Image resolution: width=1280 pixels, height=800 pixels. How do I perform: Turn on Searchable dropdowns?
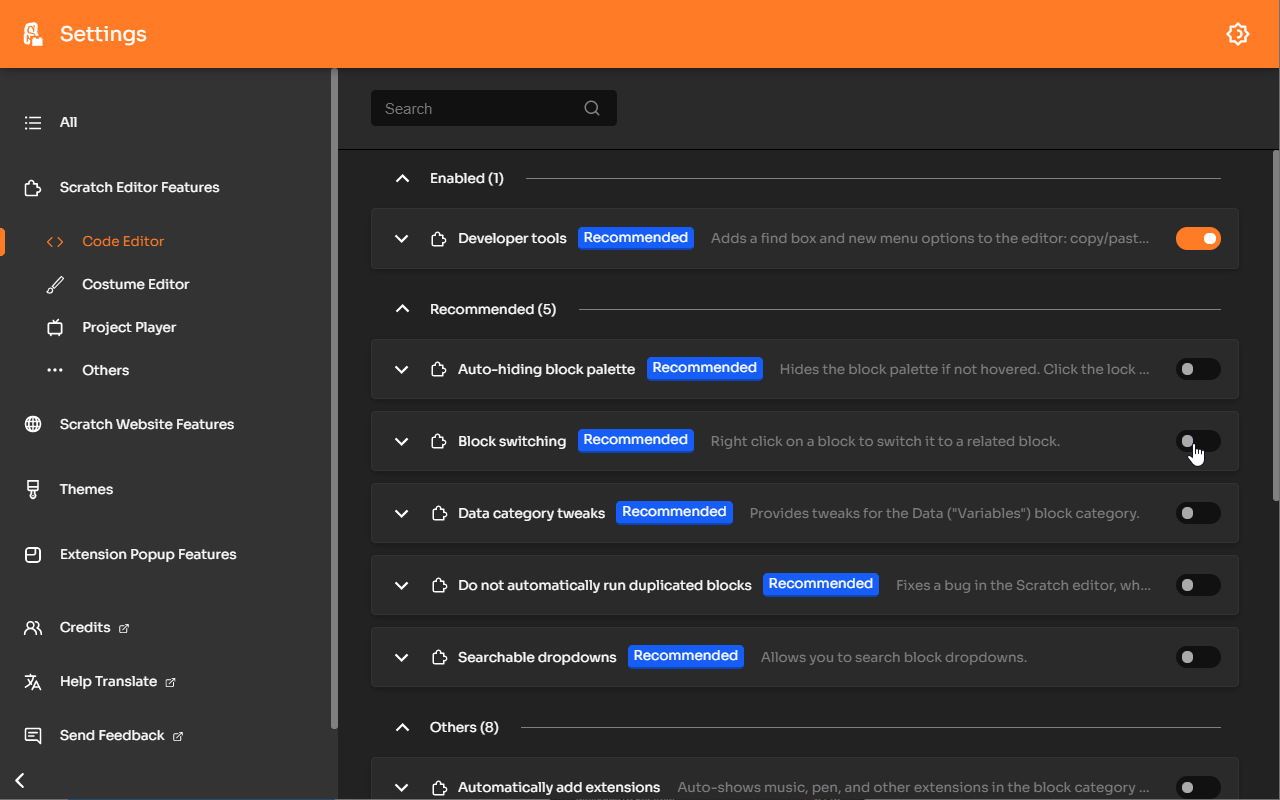(1198, 656)
